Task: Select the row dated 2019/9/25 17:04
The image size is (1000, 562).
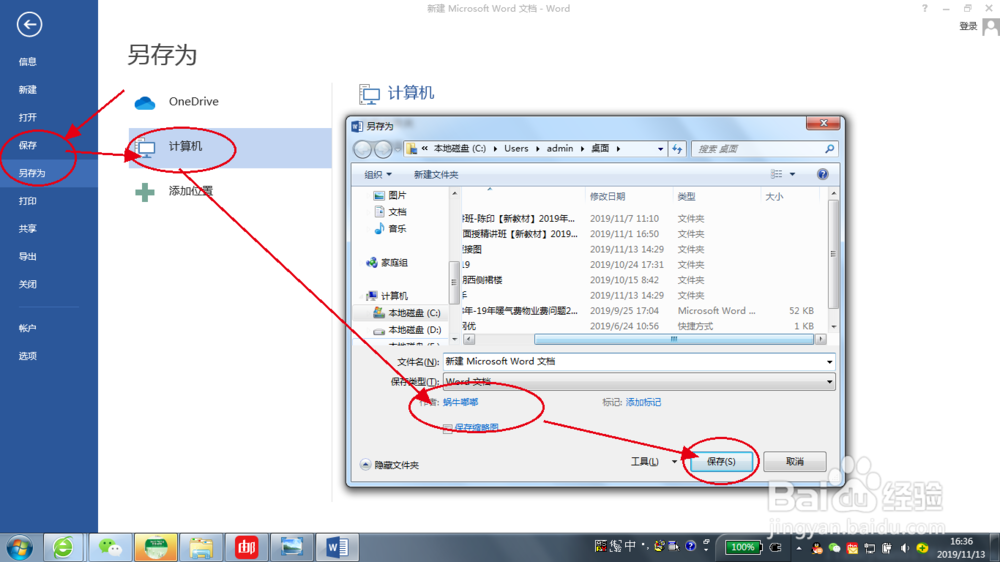Action: click(643, 311)
